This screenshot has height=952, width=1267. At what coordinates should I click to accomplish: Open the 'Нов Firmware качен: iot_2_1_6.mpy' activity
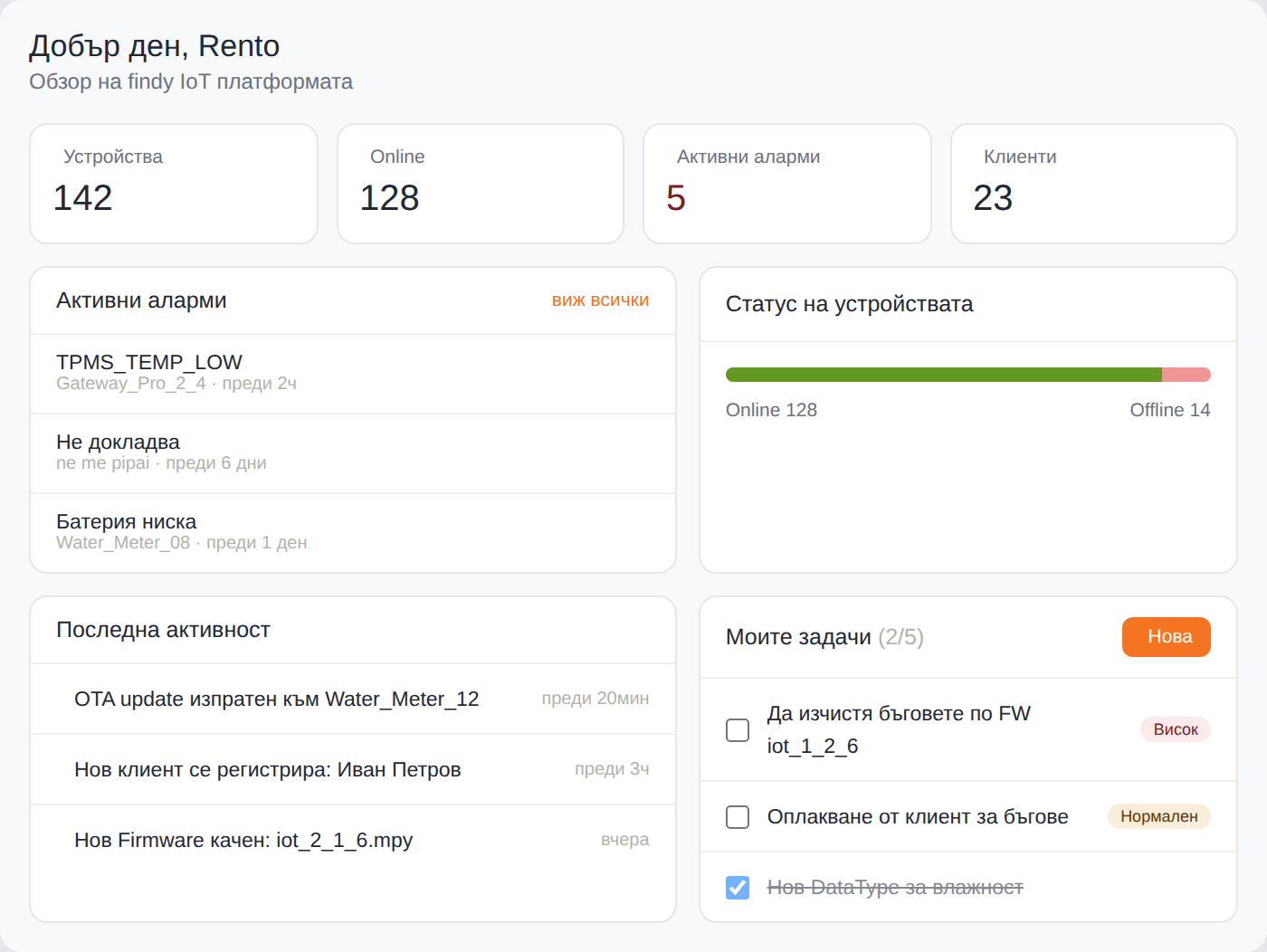coord(353,840)
